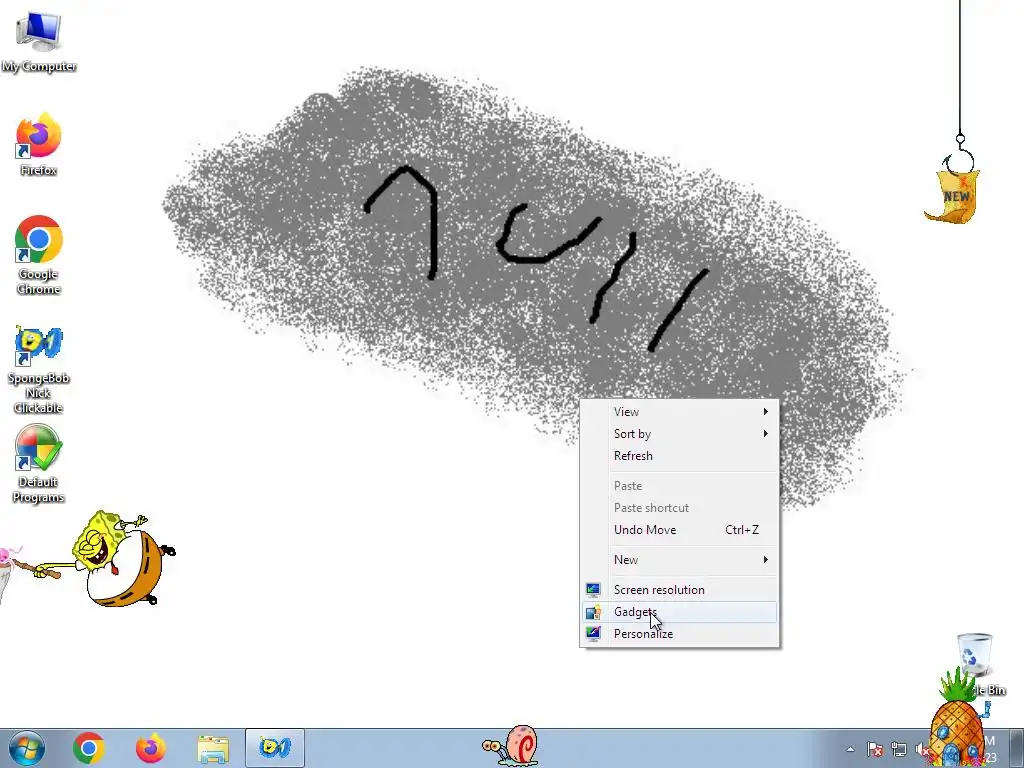
Task: Expand the View submenu
Action: click(x=679, y=411)
